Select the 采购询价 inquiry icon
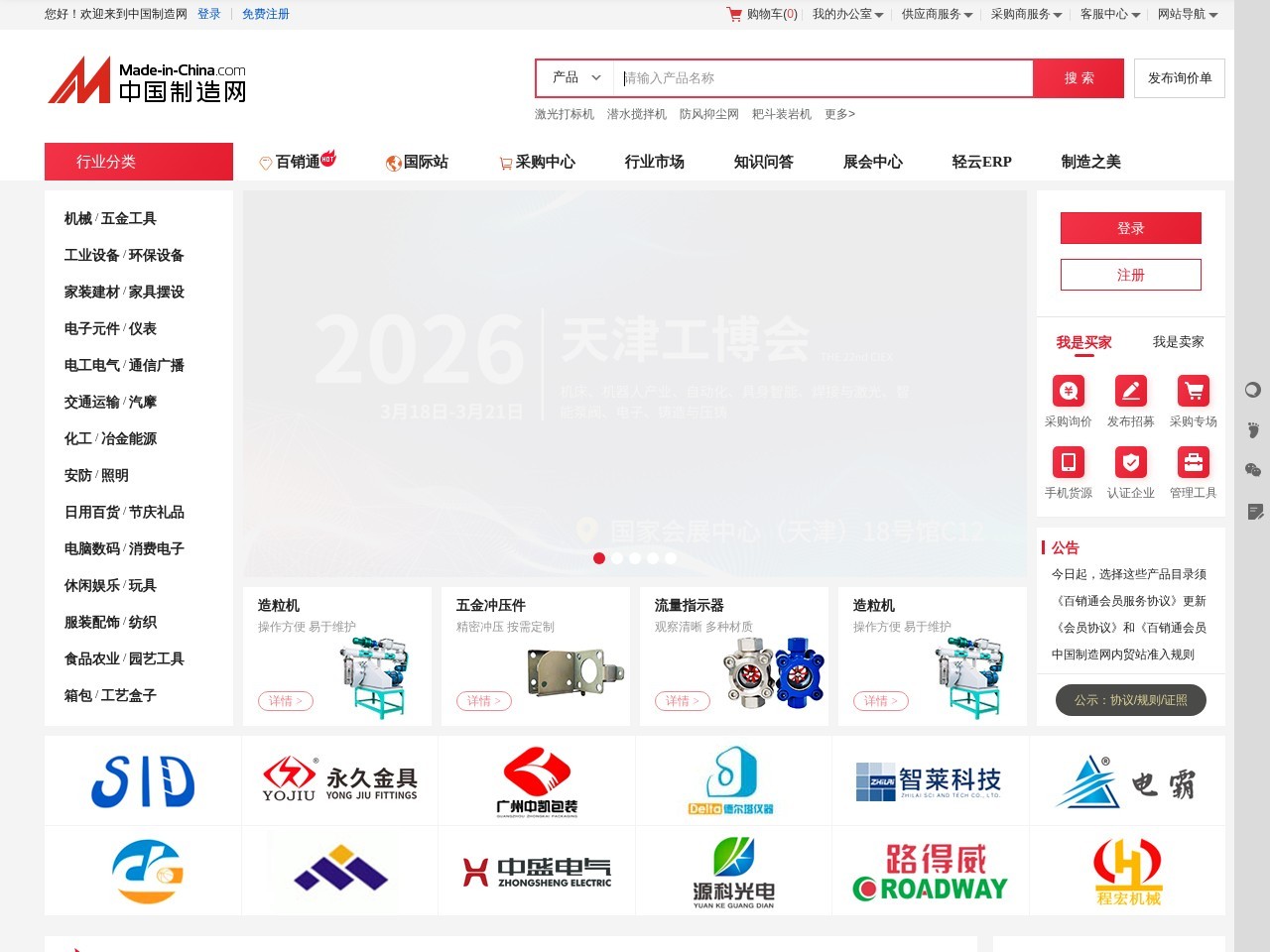Image resolution: width=1270 pixels, height=952 pixels. [1068, 390]
